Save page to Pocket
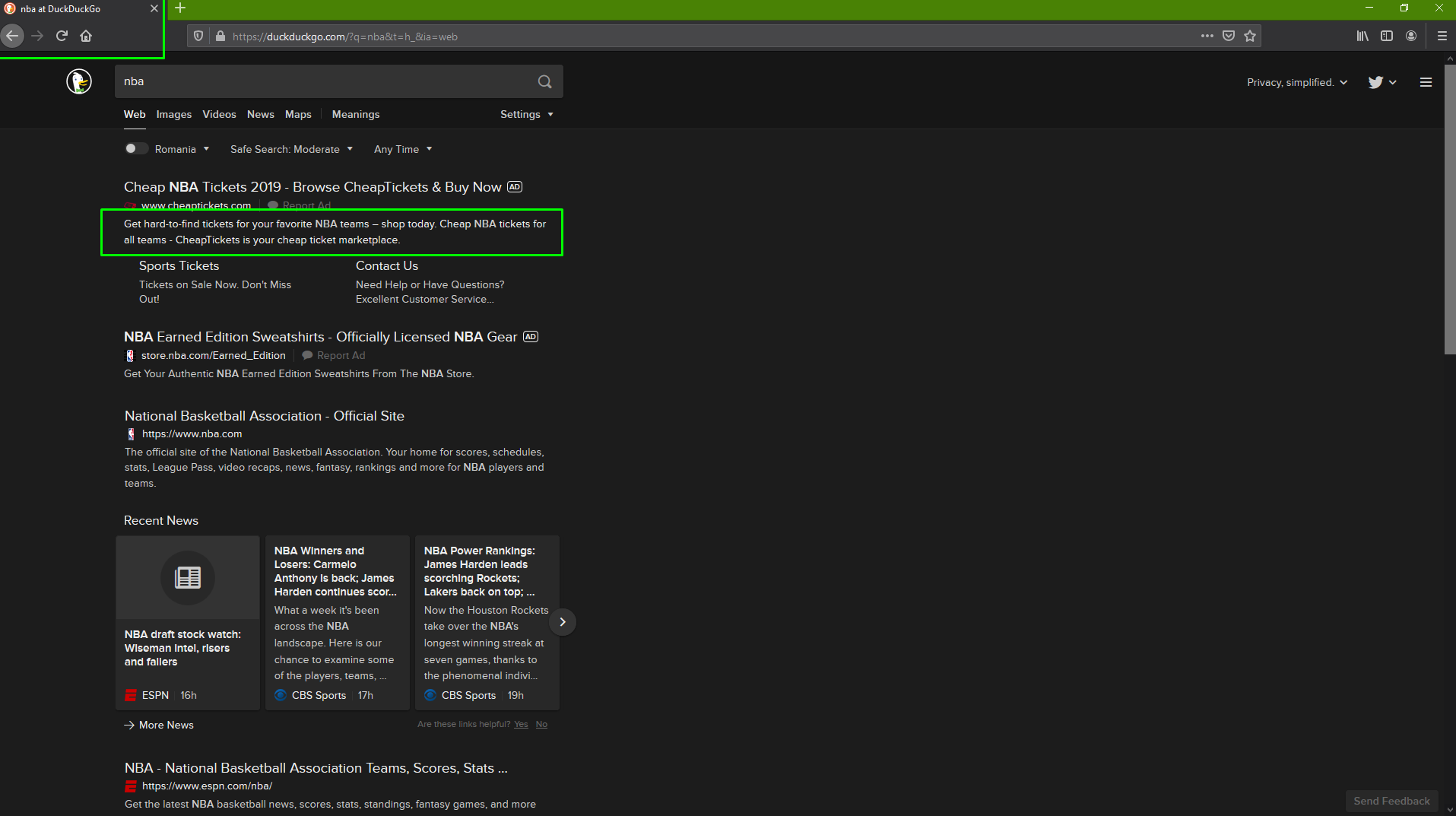Viewport: 1456px width, 816px height. [1229, 36]
